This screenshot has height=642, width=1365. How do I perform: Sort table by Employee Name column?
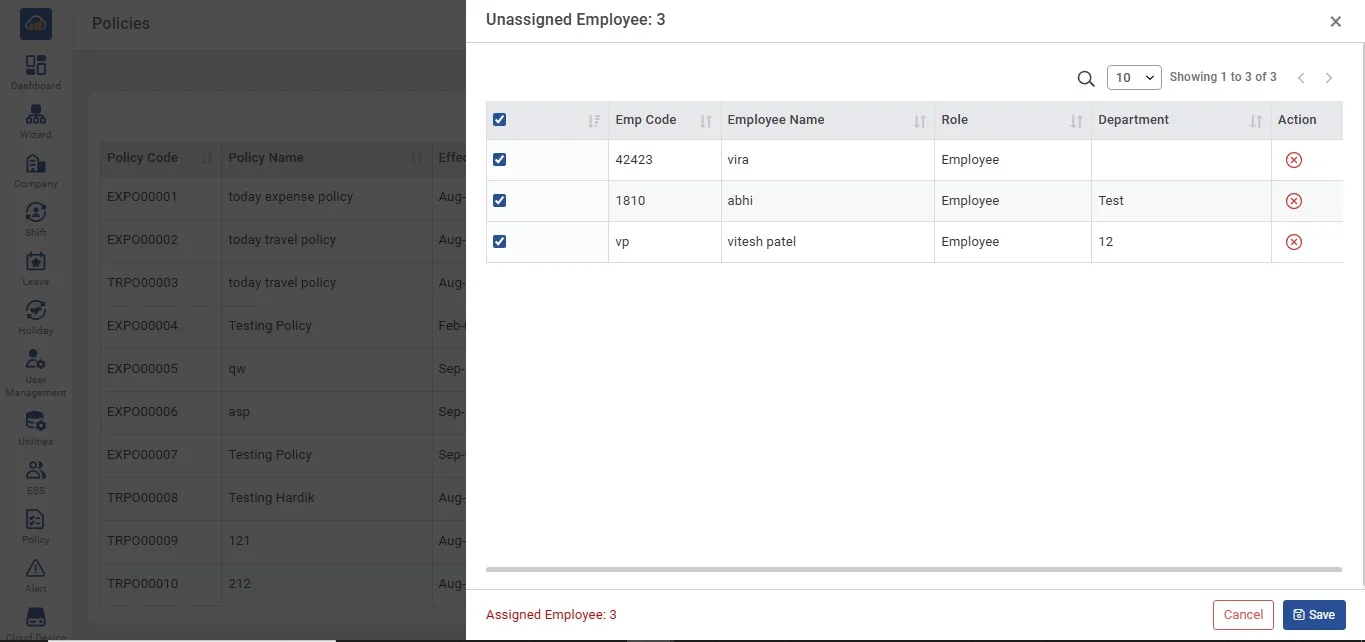pyautogui.click(x=919, y=121)
